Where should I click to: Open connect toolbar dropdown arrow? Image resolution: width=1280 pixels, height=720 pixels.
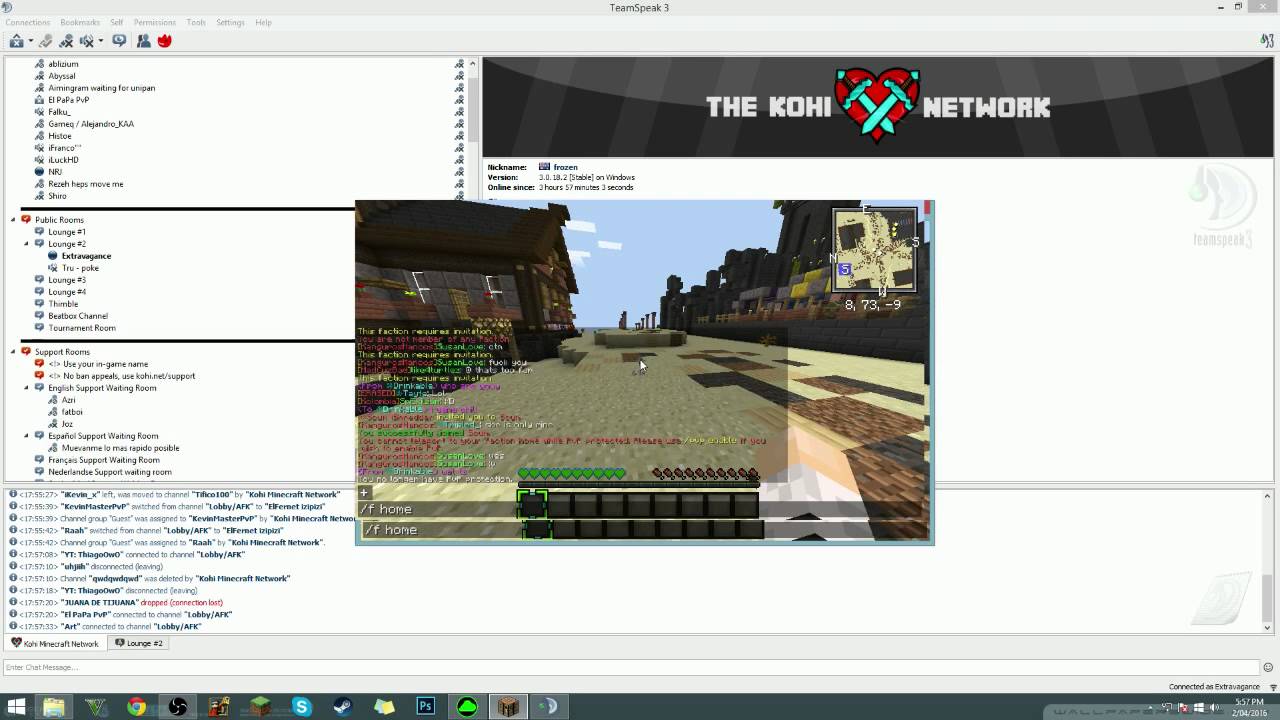[x=31, y=41]
